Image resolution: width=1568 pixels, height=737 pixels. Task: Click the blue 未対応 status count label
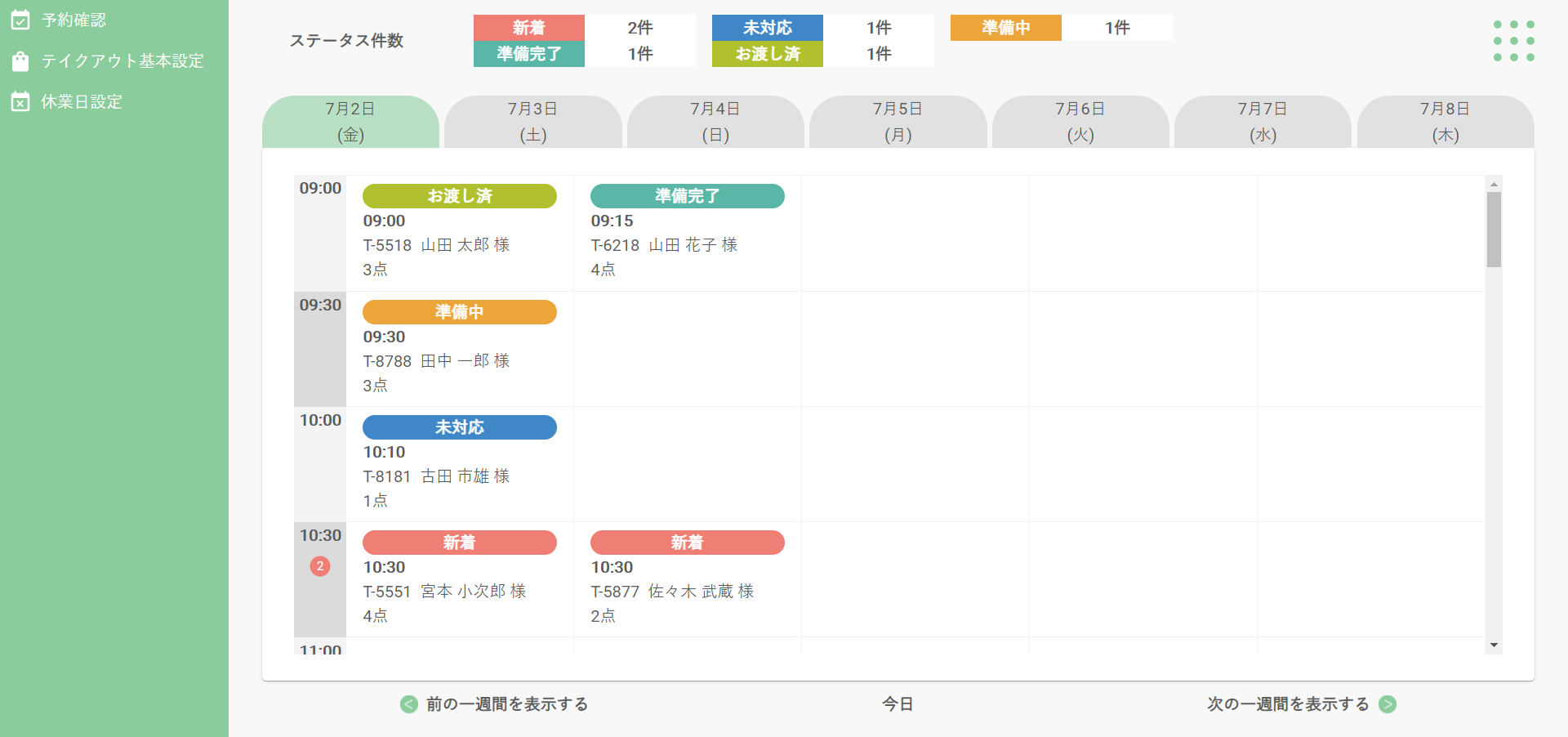[767, 28]
